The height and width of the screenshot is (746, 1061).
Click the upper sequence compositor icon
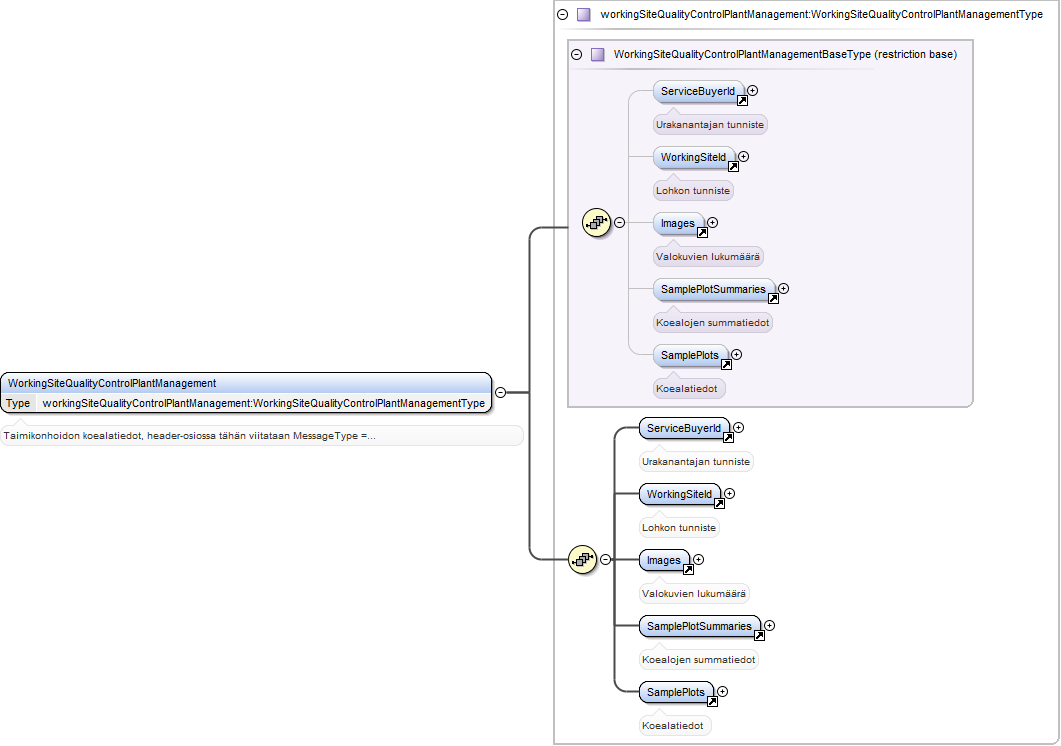(x=596, y=222)
